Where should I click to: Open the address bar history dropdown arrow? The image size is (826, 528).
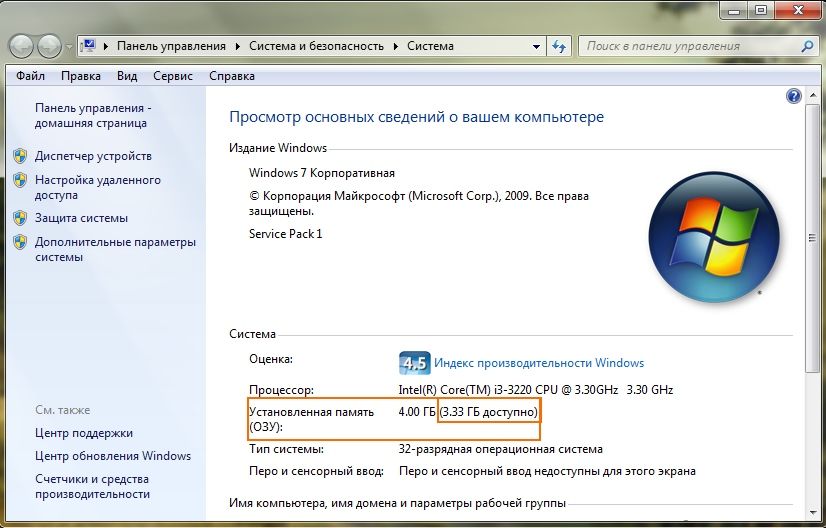tap(536, 46)
